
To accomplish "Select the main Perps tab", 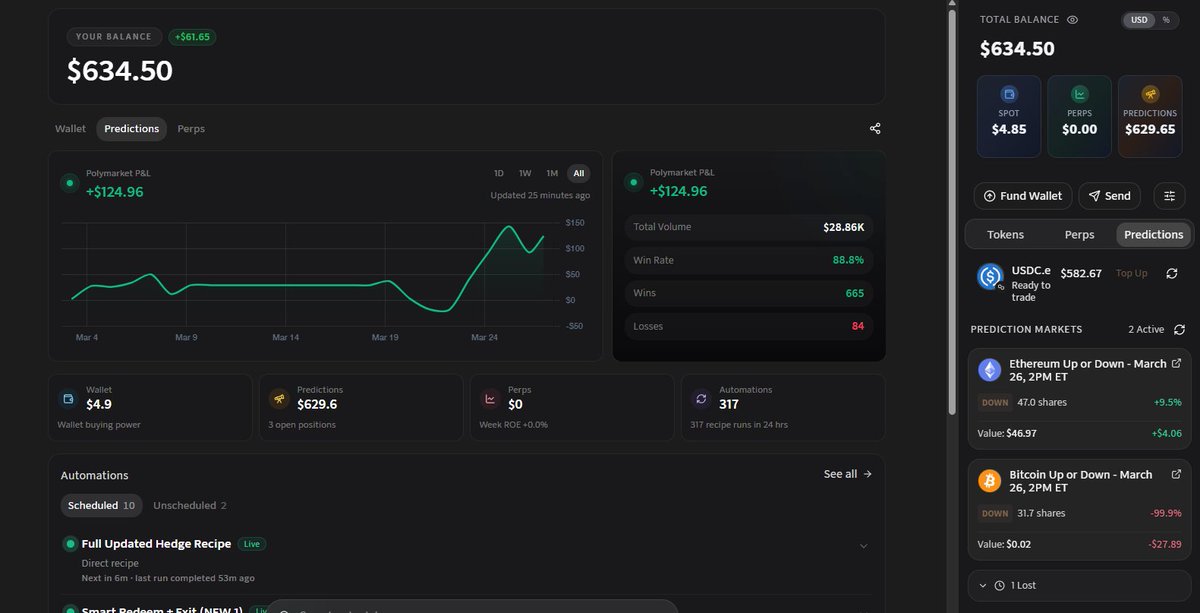I will (191, 129).
